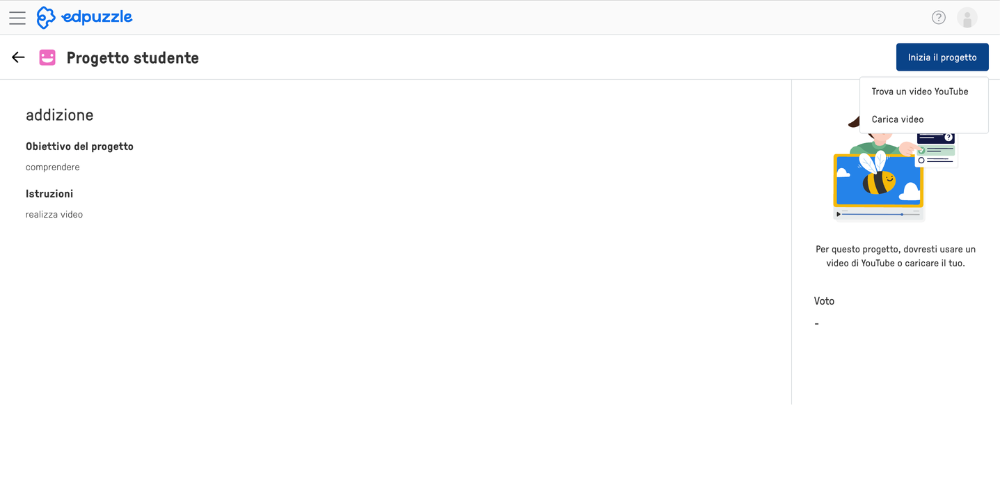Click the realizza video instructions text
Viewport: 1000px width, 500px height.
(x=54, y=215)
